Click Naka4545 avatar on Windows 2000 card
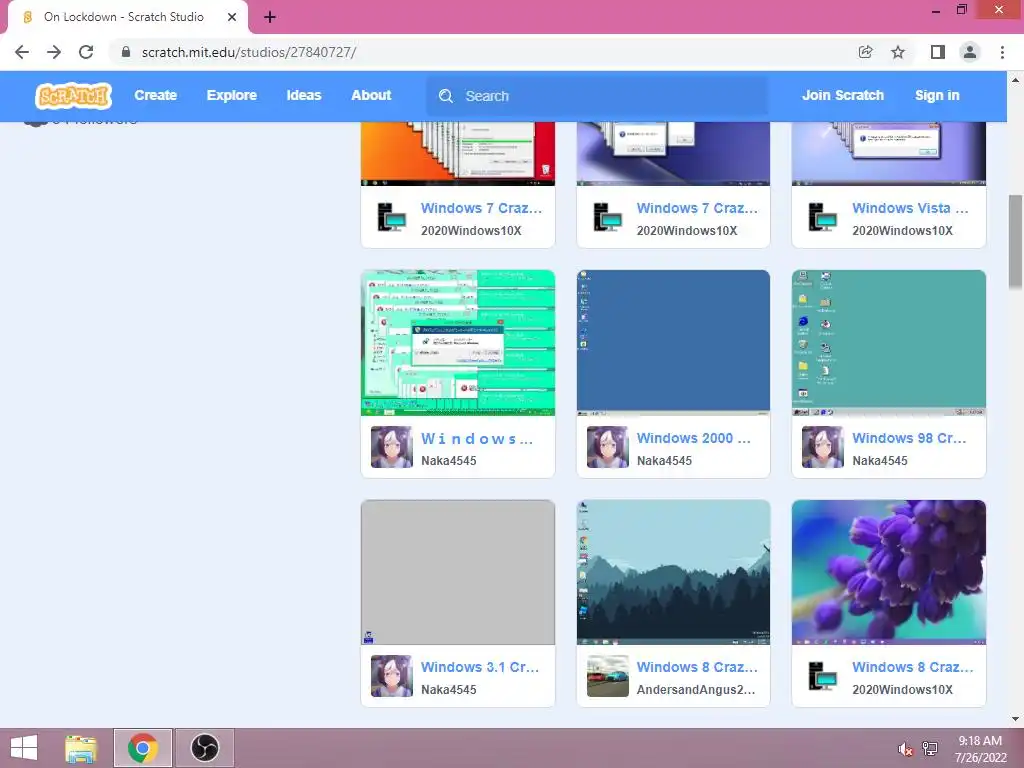1024x768 pixels. 607,447
